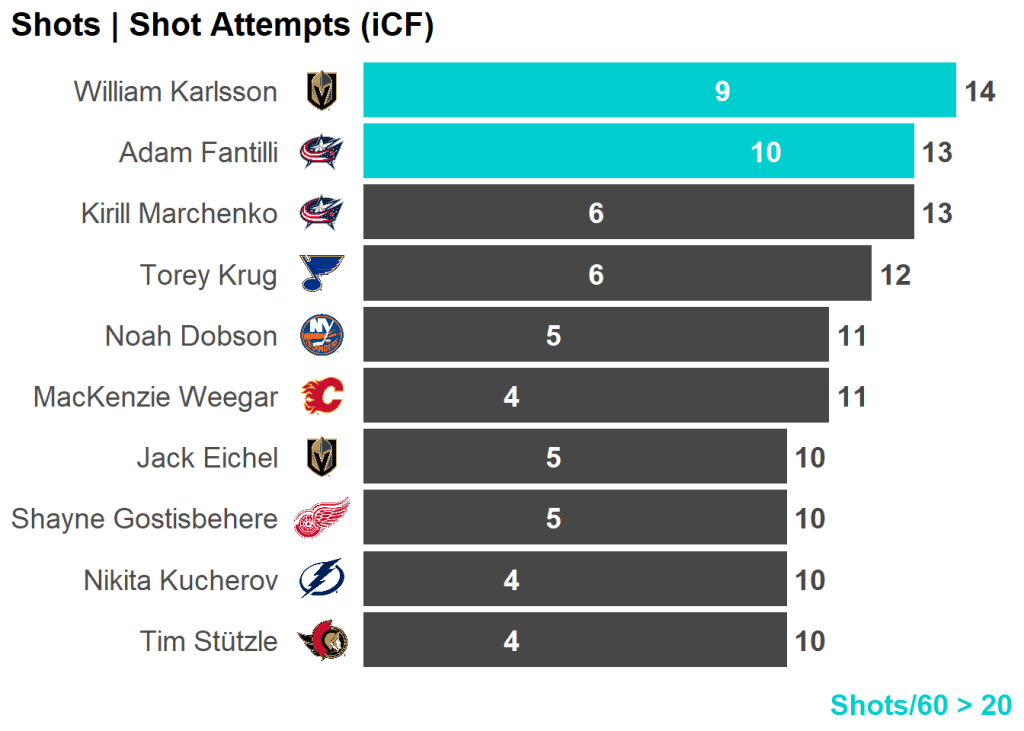Click the chart title "Shots | Shot Attempts (iCF)"
This screenshot has height=731, width=1024.
pyautogui.click(x=222, y=25)
